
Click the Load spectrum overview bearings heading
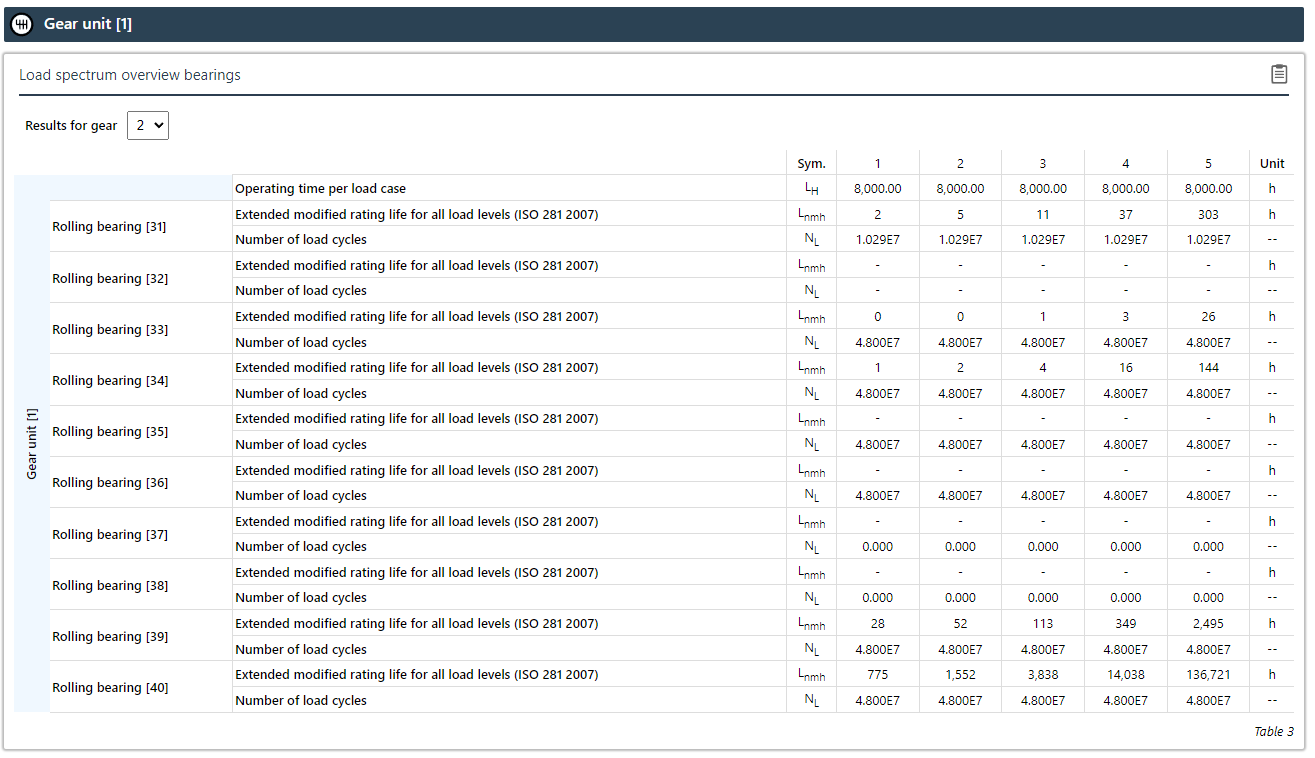(x=131, y=74)
